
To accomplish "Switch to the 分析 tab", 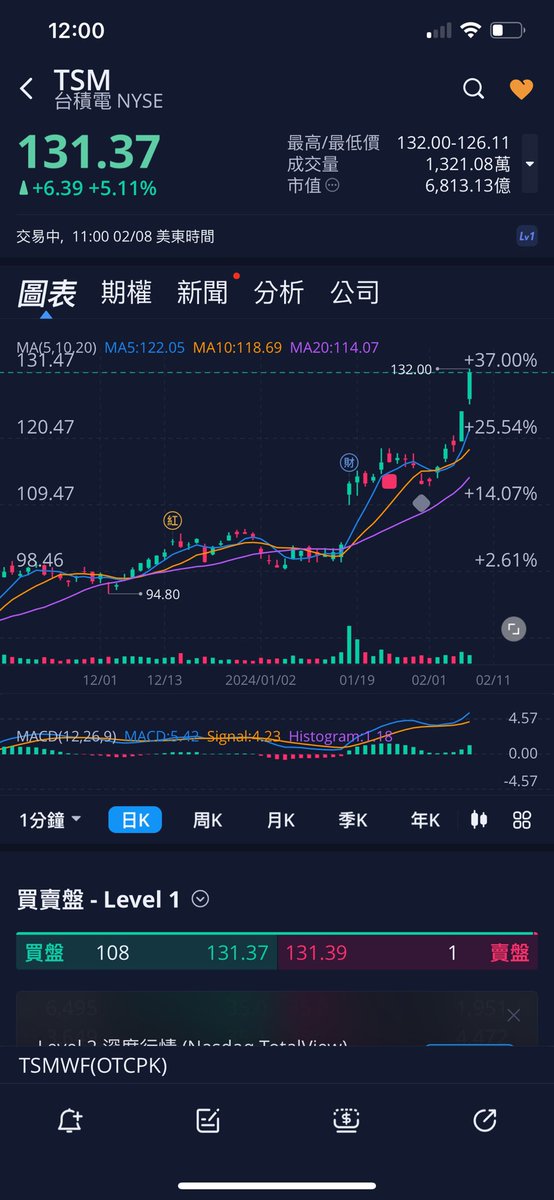I will tap(279, 293).
